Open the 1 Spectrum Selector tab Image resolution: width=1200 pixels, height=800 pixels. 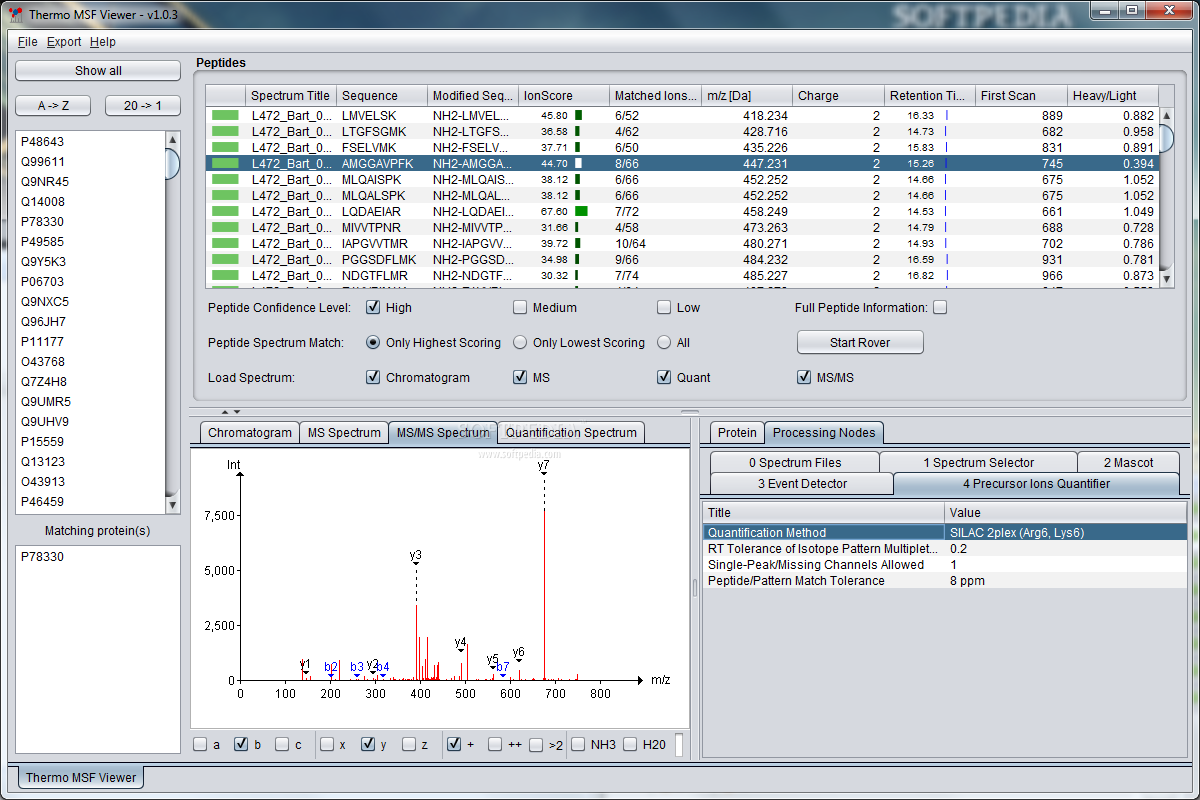[x=978, y=462]
